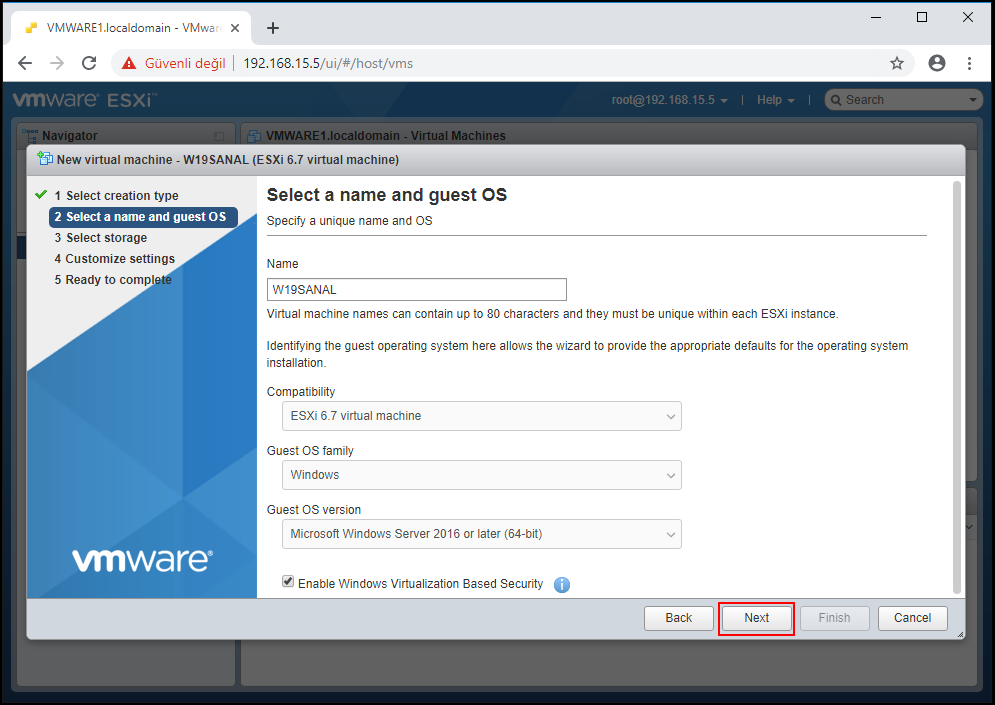The height and width of the screenshot is (705, 995).
Task: Click the magnifier icon in Search box
Action: click(836, 100)
